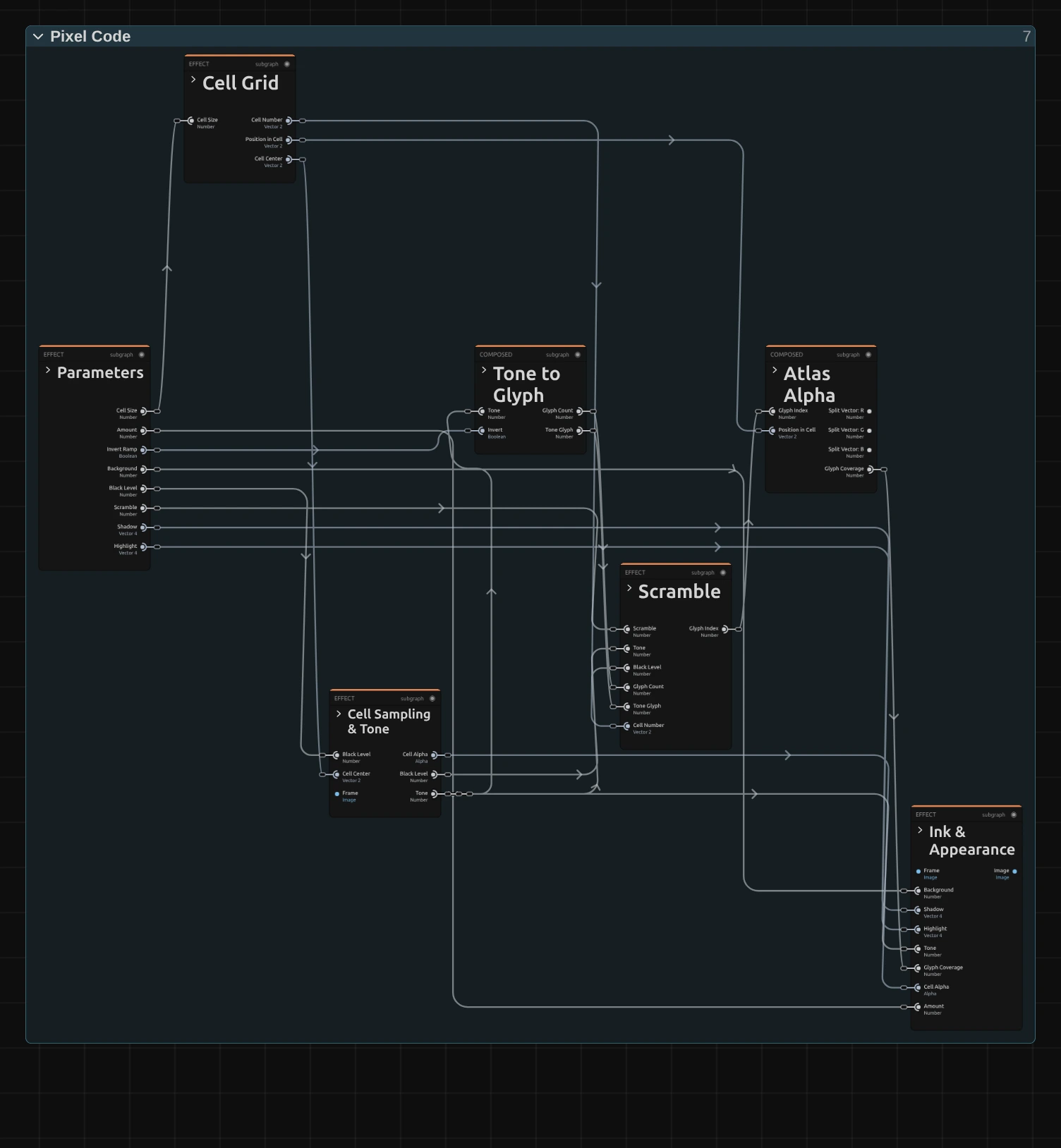Click Parameters' Background output port

(x=143, y=470)
